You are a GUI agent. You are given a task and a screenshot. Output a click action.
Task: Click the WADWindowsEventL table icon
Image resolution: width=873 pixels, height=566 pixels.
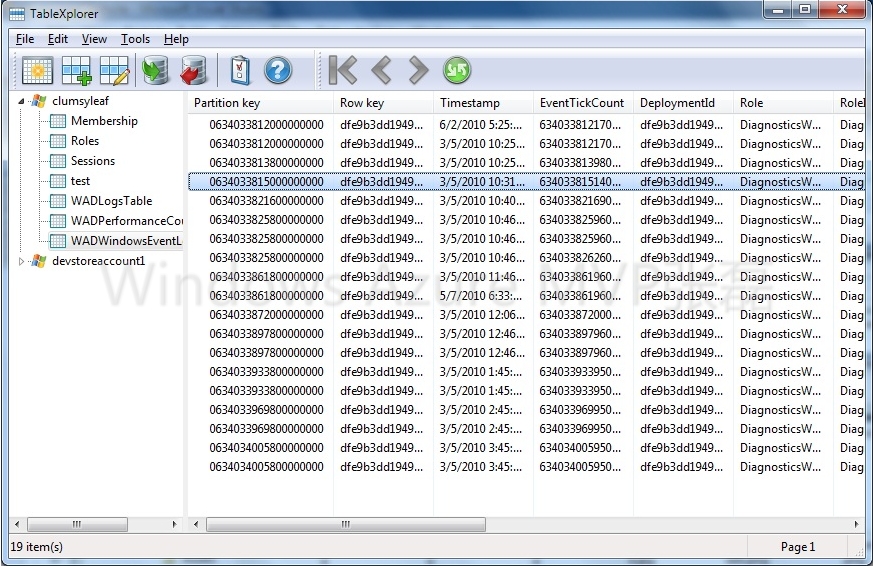tap(58, 241)
